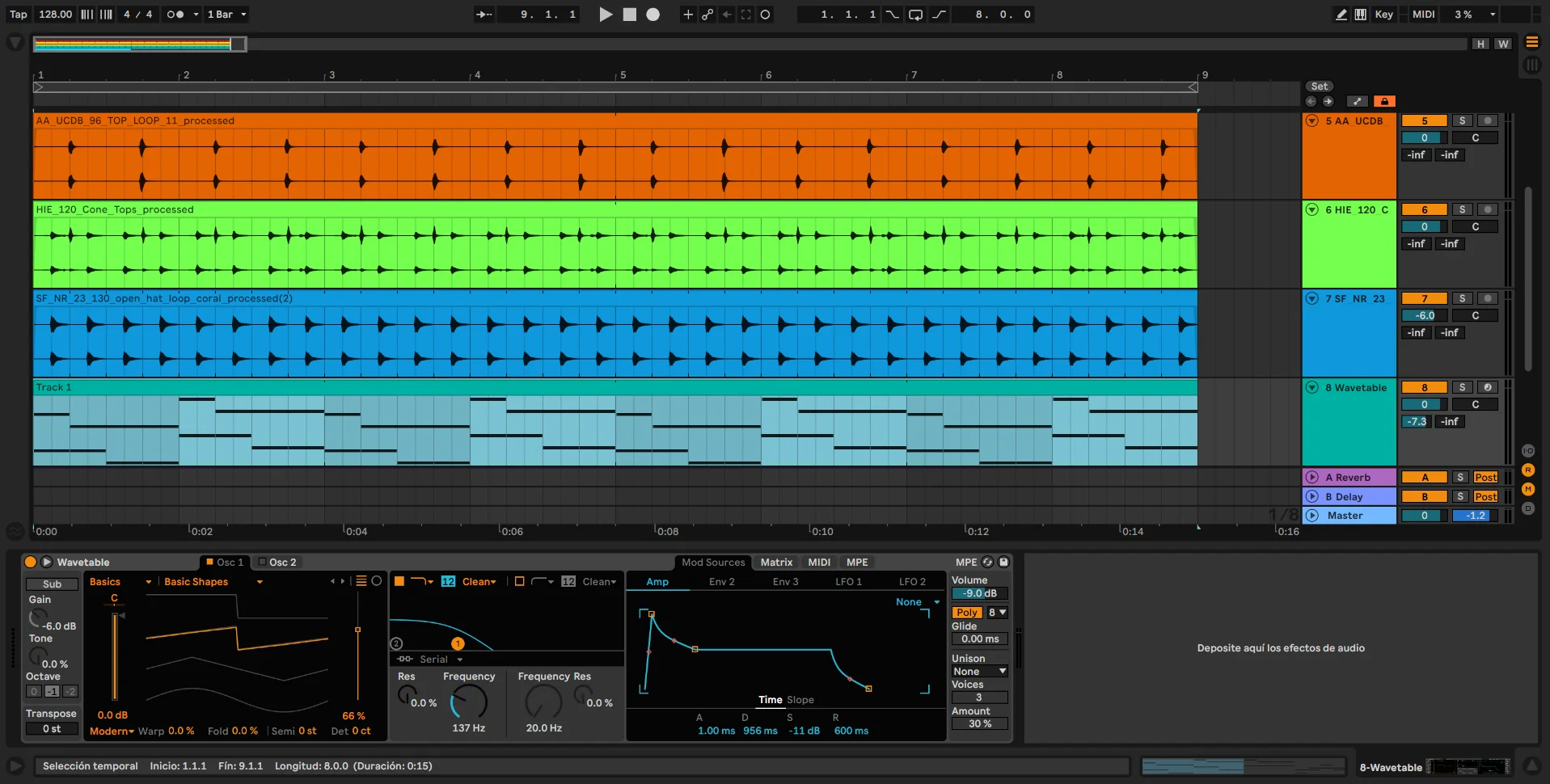Select the LFO 1 tab

(x=848, y=581)
